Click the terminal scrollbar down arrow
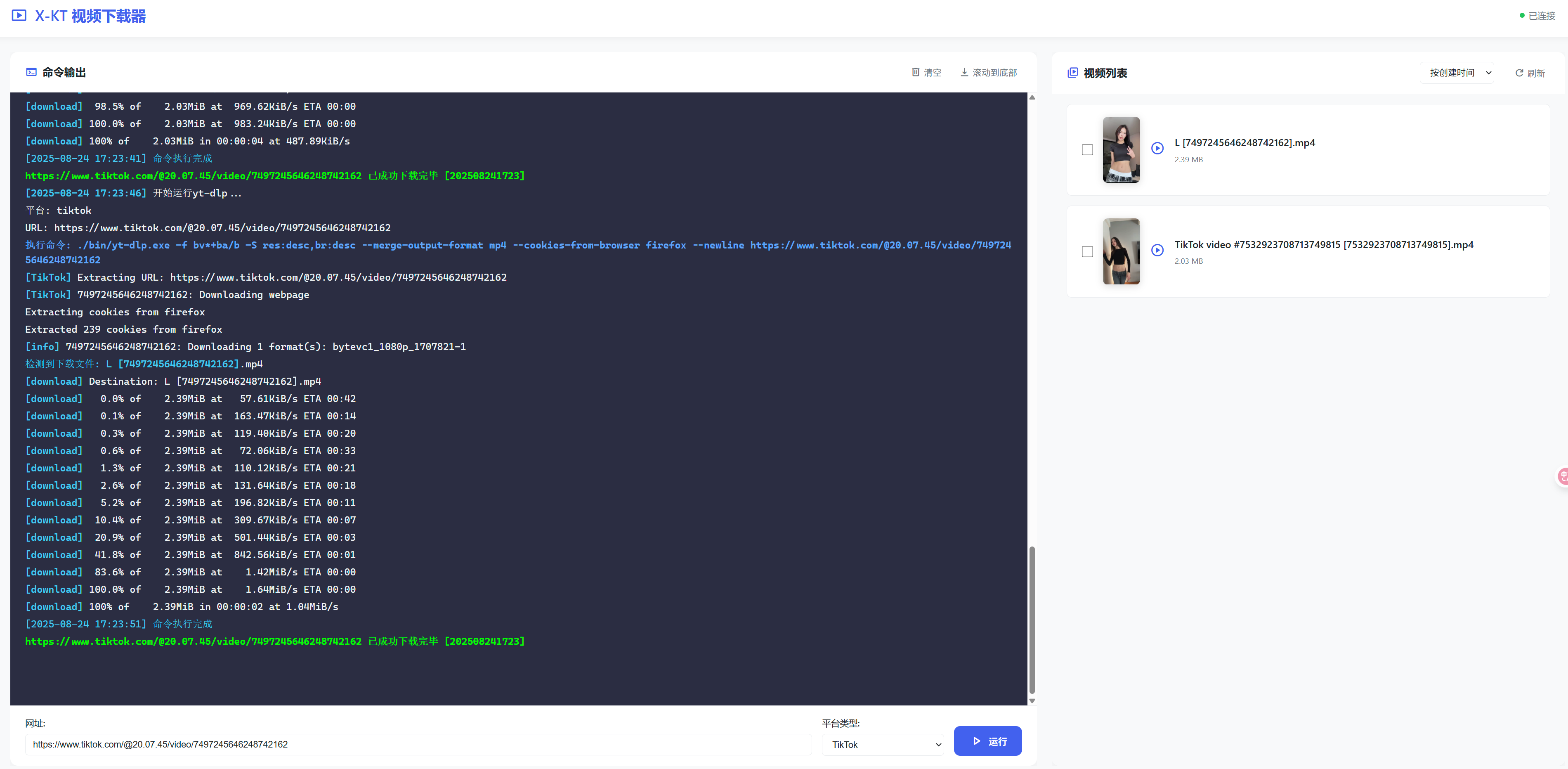Viewport: 1568px width, 769px height. click(1032, 701)
